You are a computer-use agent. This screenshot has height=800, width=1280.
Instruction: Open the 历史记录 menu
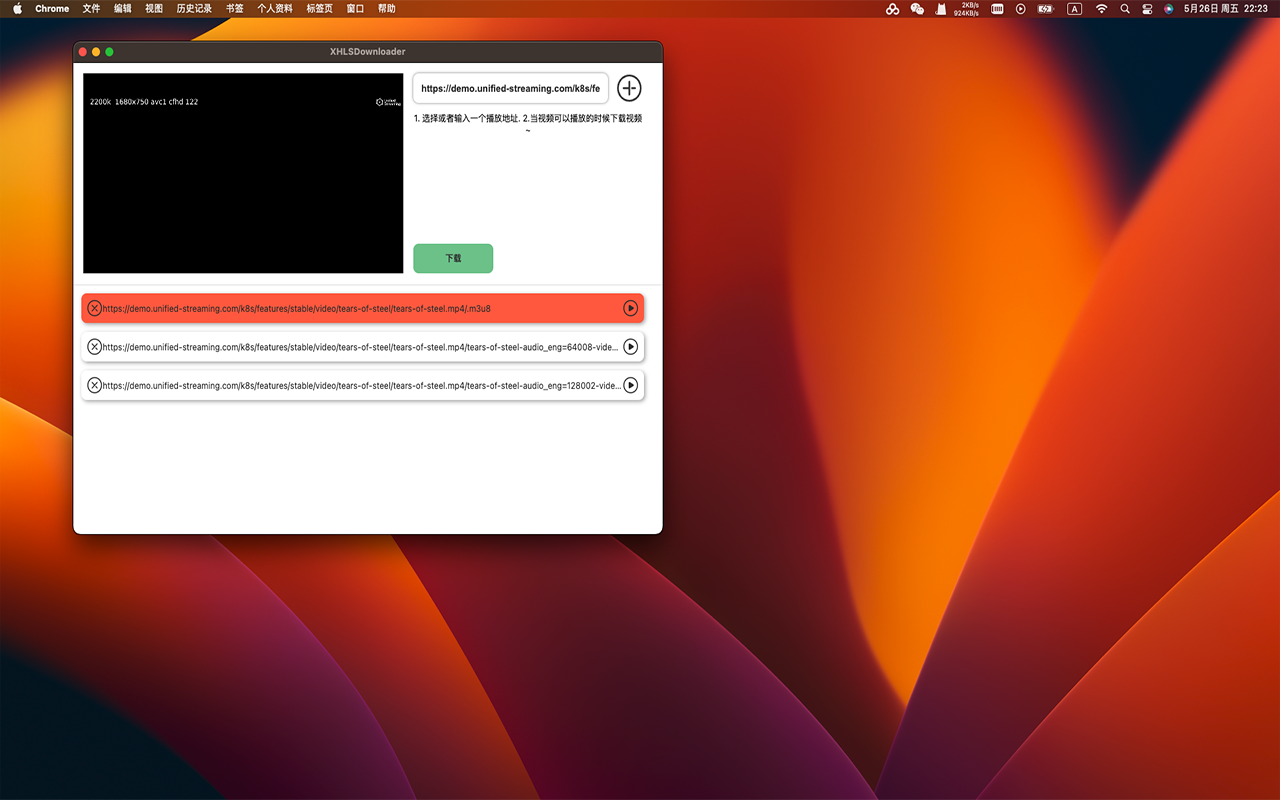click(x=193, y=8)
